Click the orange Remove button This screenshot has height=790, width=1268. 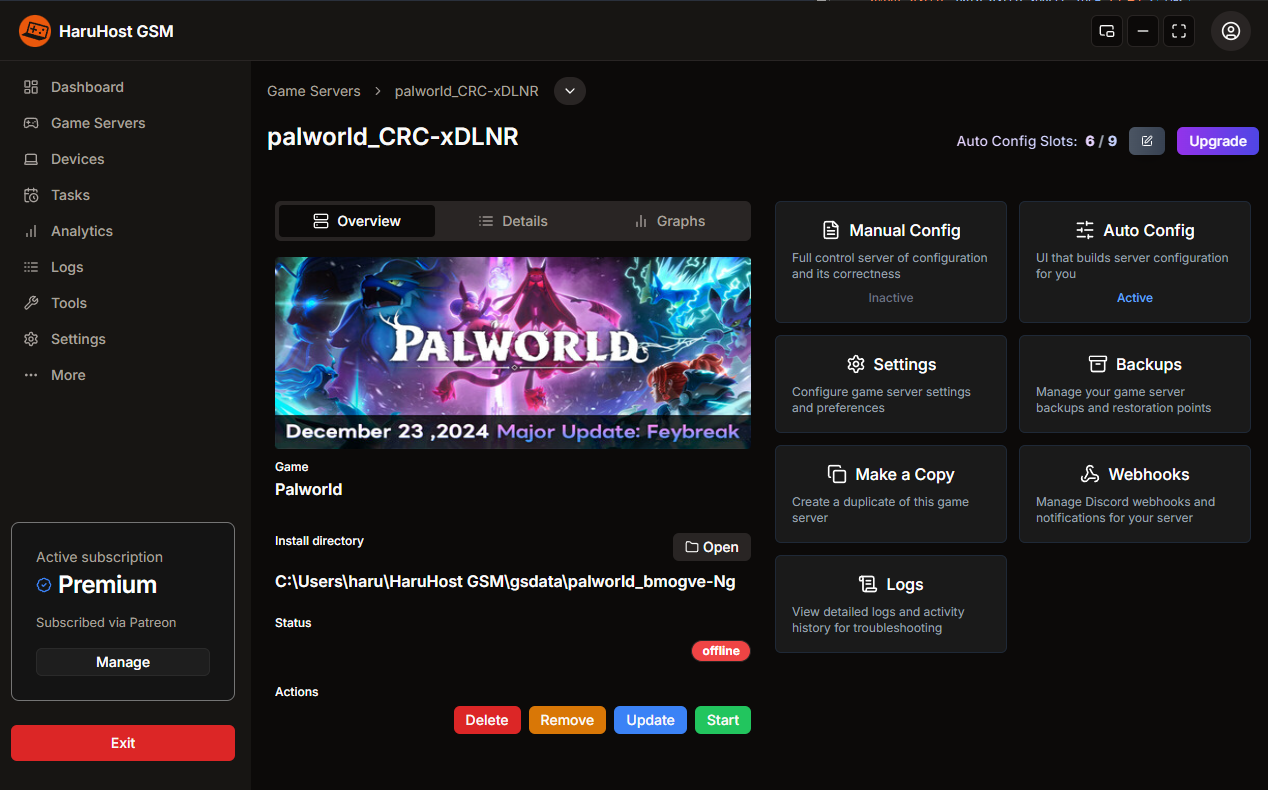567,720
